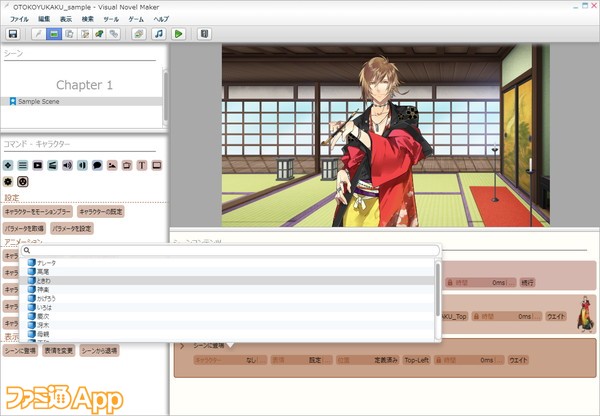600x416 pixels.
Task: Open the 編集 menu
Action: (44, 19)
